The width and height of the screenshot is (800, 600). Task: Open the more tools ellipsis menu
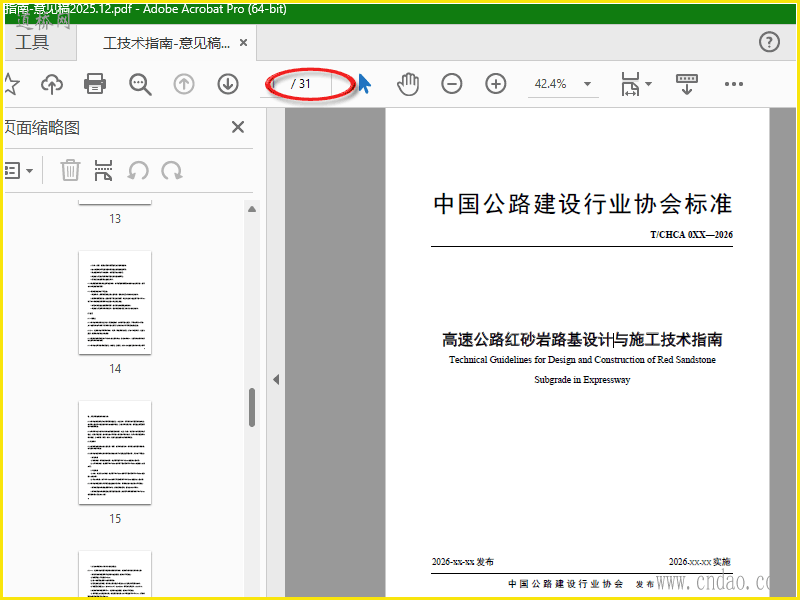point(734,84)
